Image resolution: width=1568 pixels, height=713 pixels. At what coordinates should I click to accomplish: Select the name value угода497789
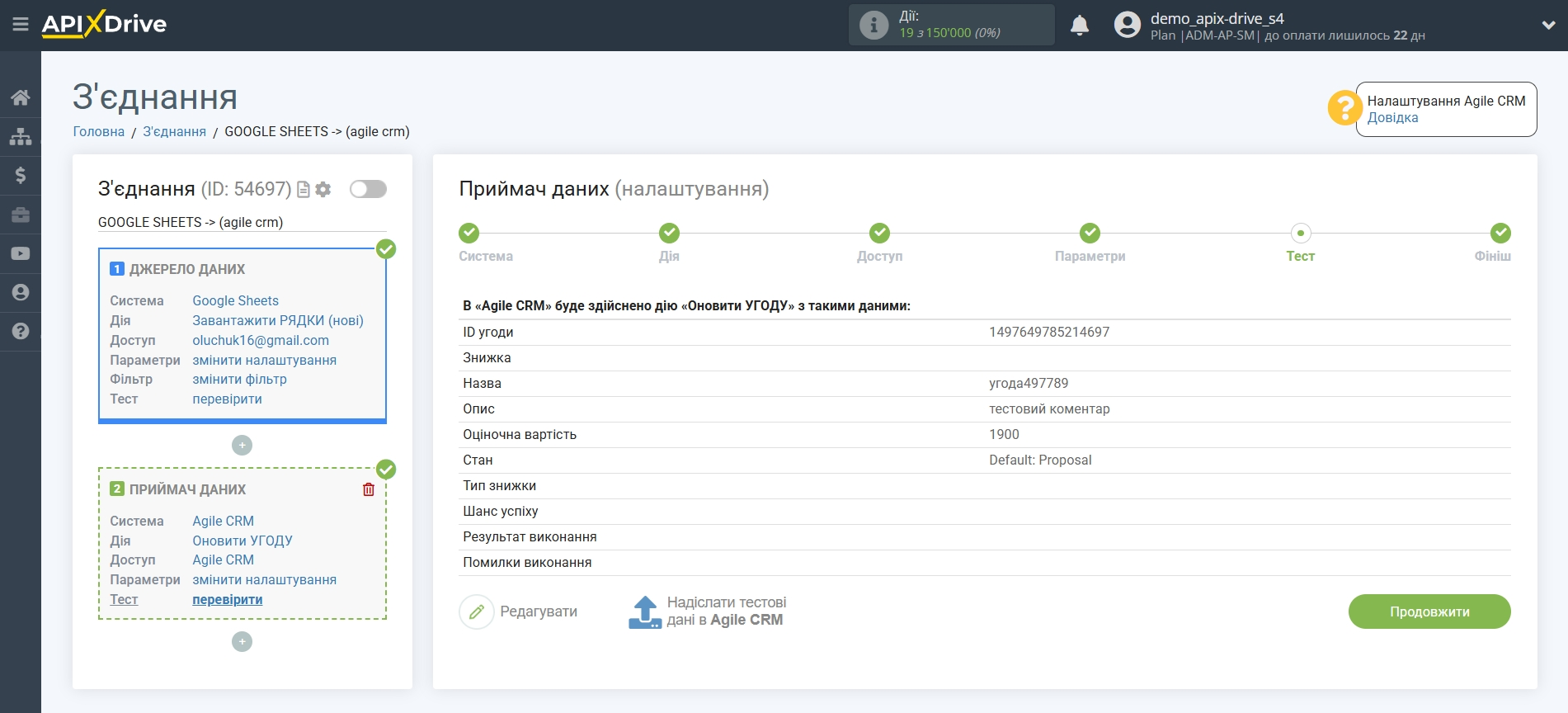1029,383
